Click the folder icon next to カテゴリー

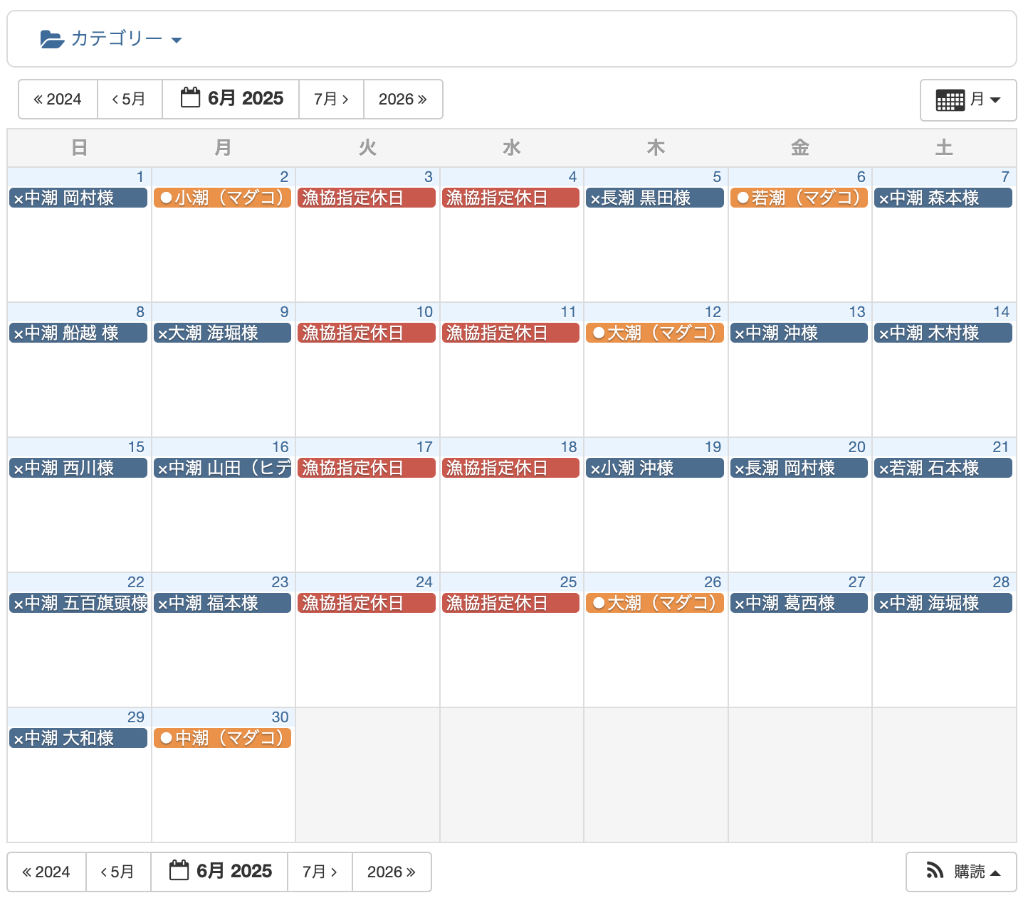(52, 39)
